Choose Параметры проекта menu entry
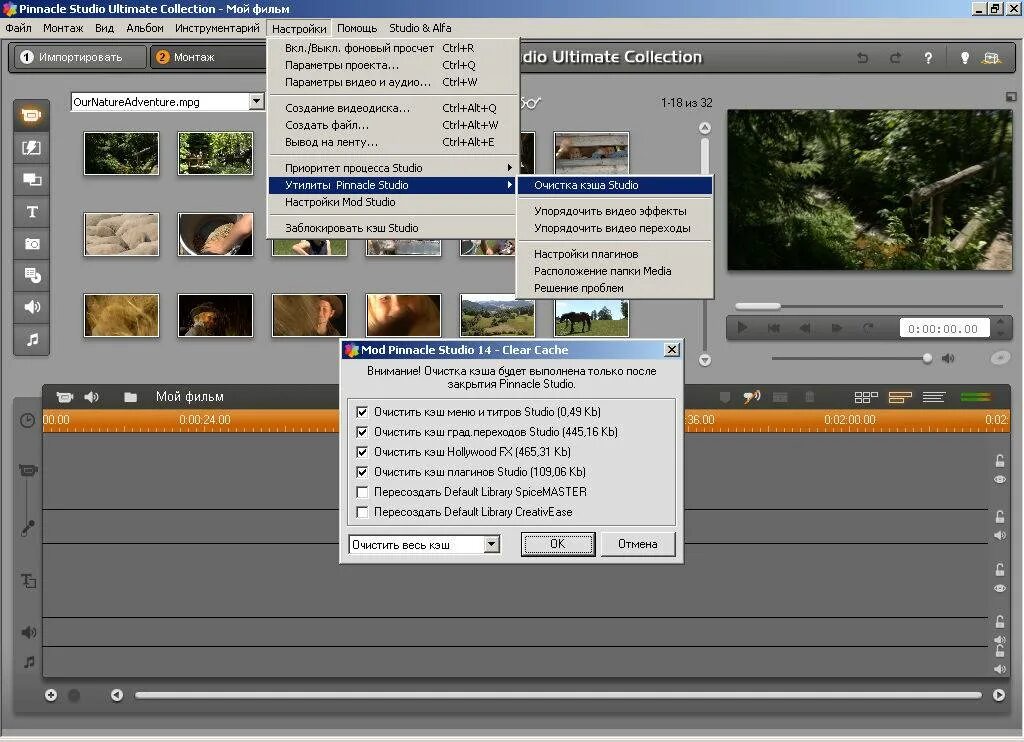The height and width of the screenshot is (742, 1024). point(392,65)
